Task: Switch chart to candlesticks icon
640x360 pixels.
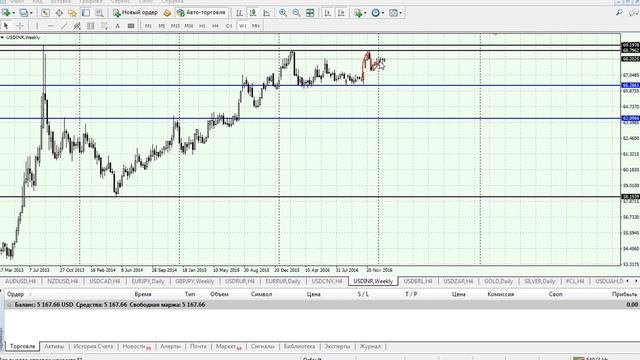Action: click(x=253, y=13)
